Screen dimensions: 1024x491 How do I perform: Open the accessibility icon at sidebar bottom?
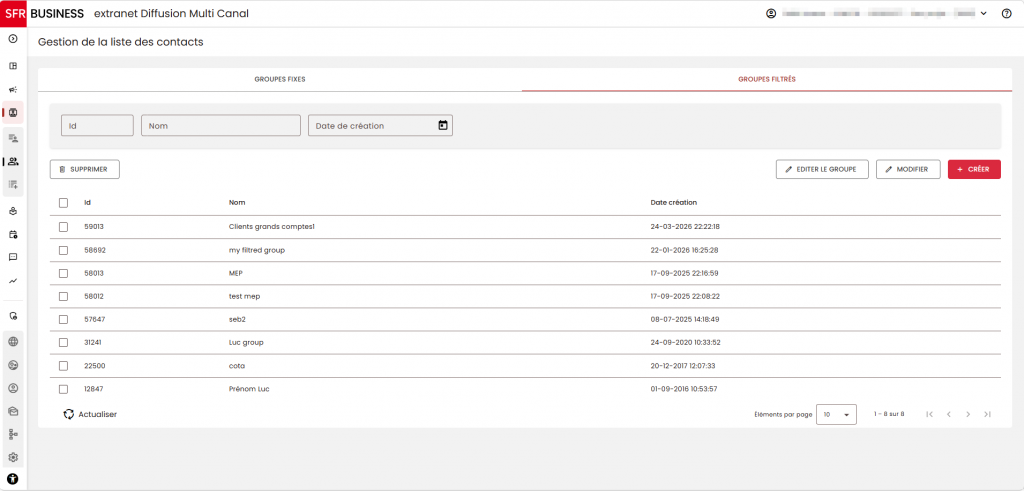(x=13, y=479)
